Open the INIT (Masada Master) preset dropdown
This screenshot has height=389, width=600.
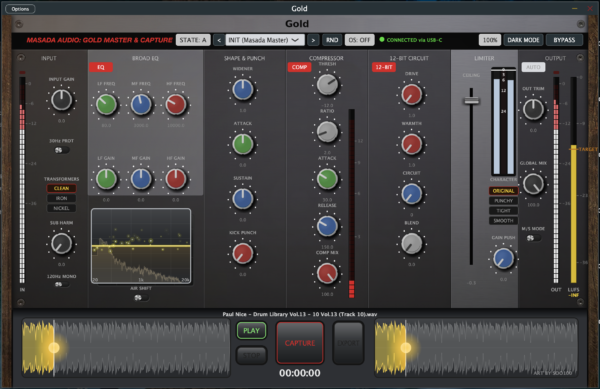(265, 40)
